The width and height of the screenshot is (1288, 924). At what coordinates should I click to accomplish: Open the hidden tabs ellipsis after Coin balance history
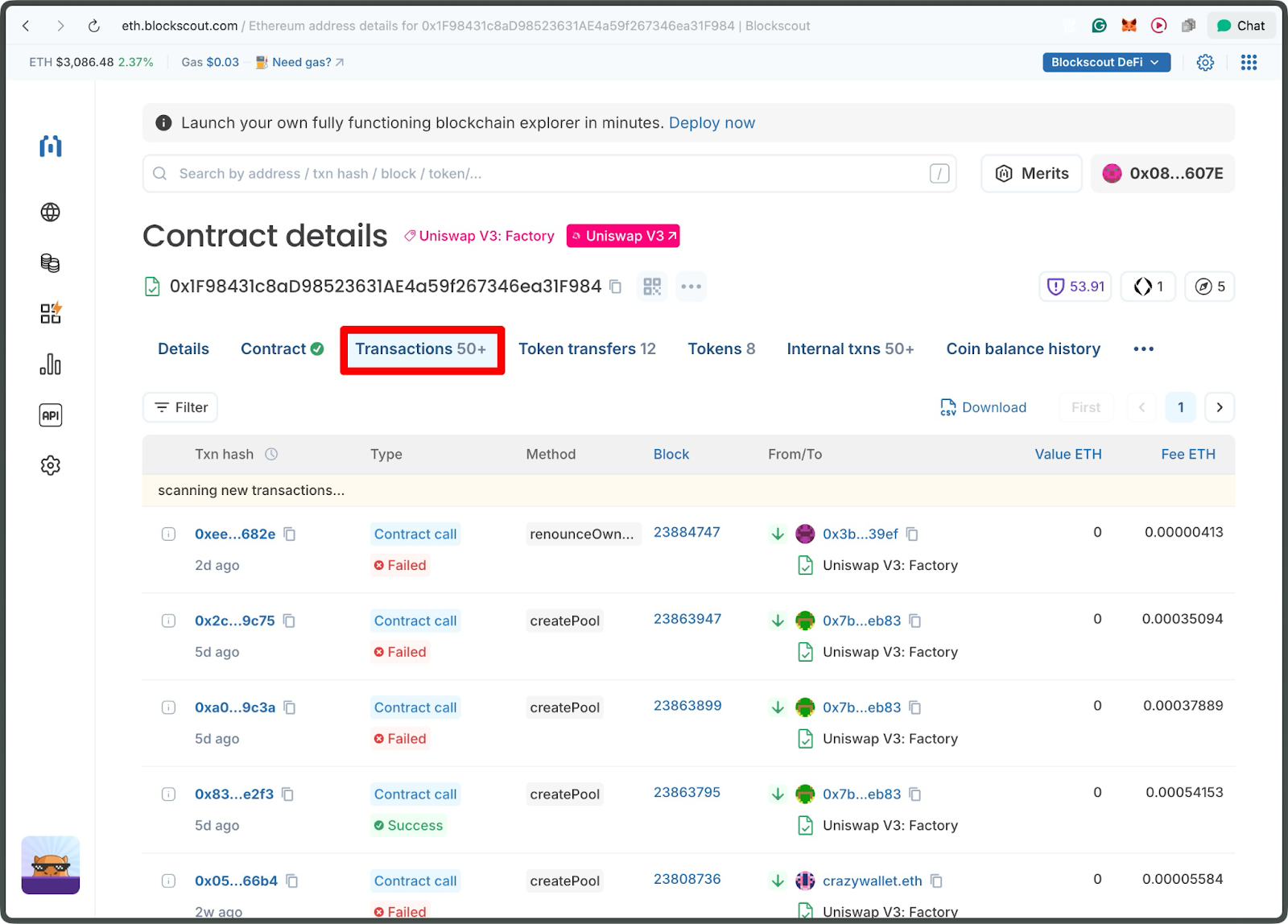tap(1143, 349)
